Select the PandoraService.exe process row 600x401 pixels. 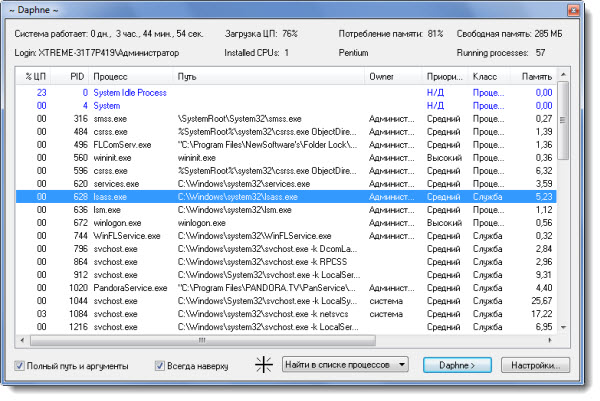[130, 287]
